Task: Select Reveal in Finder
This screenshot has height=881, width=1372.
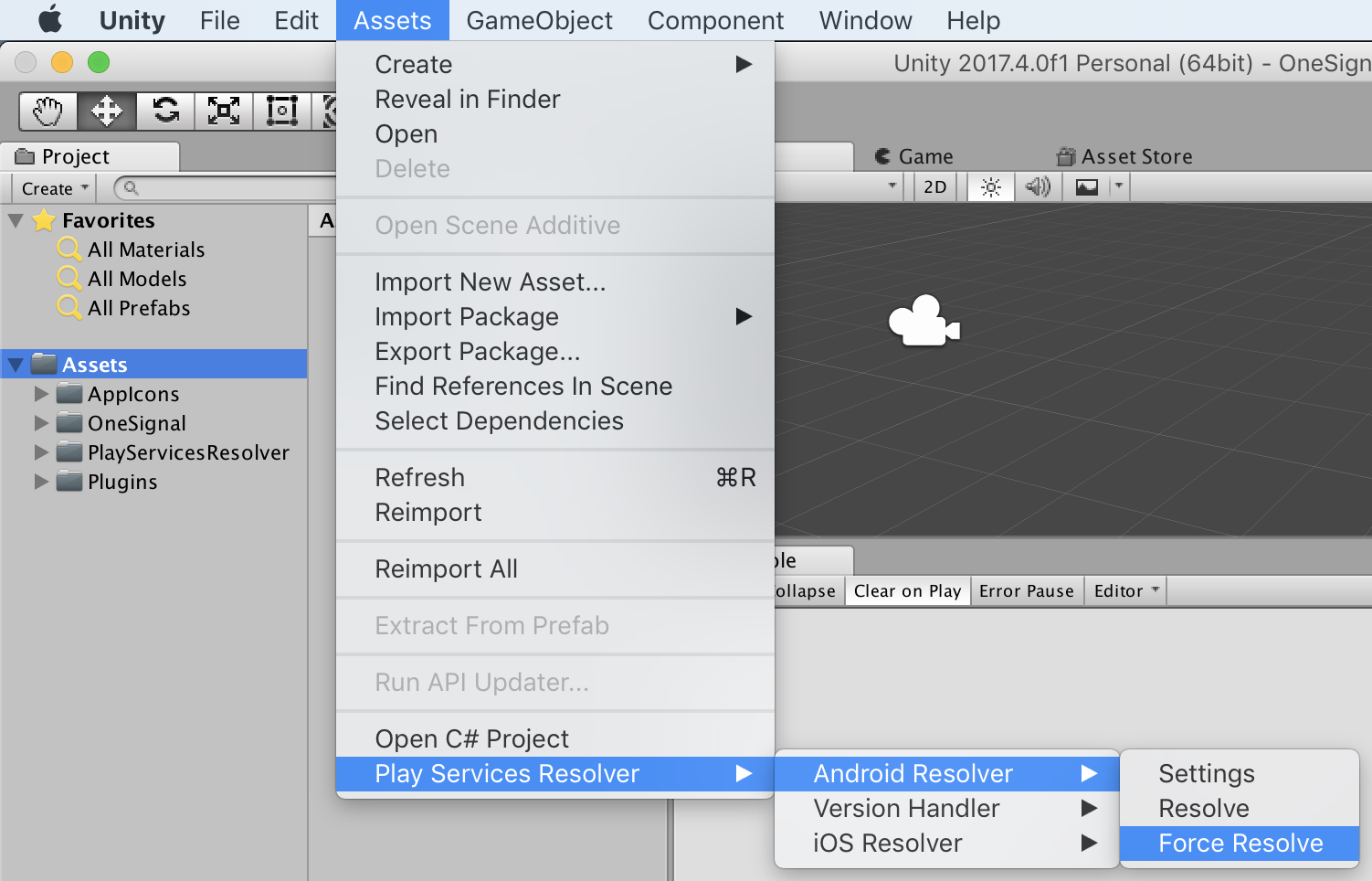Action: point(555,99)
